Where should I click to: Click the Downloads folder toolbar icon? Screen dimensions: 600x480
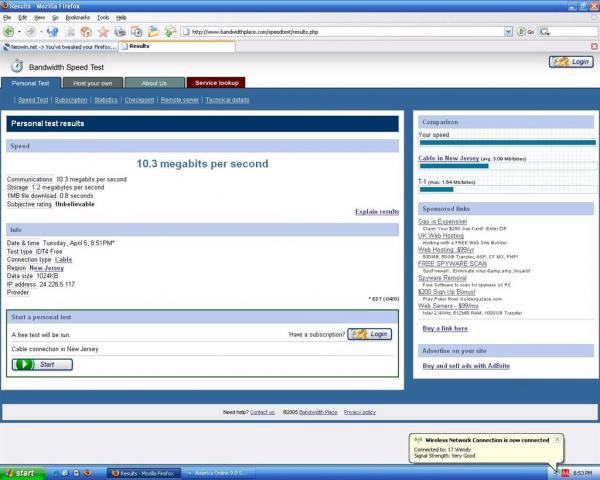click(153, 31)
